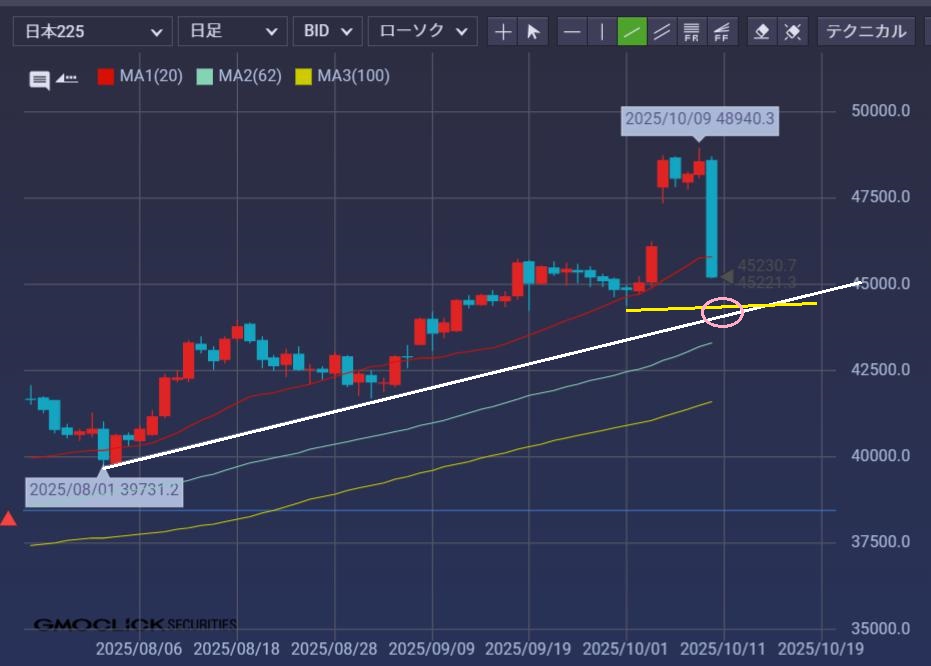Collapse the moving average legend
Viewport: 931px width, 666px height.
67,77
